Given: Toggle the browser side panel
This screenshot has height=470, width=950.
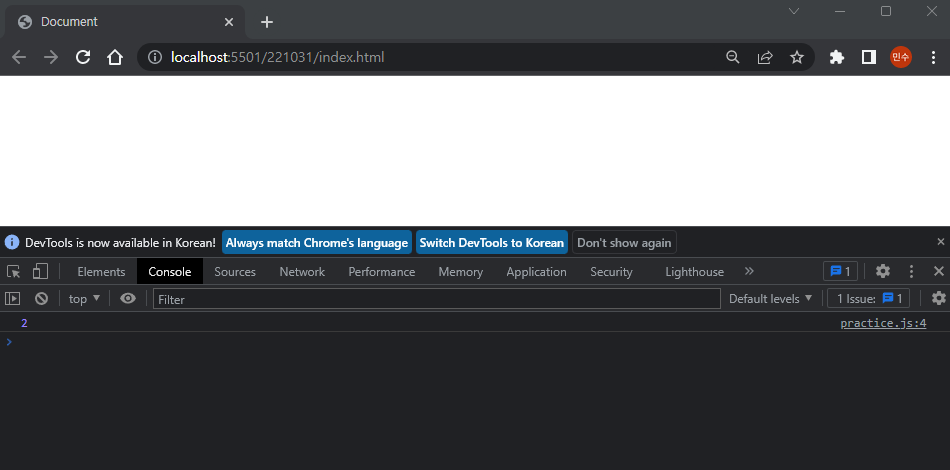Looking at the screenshot, I should (x=869, y=58).
